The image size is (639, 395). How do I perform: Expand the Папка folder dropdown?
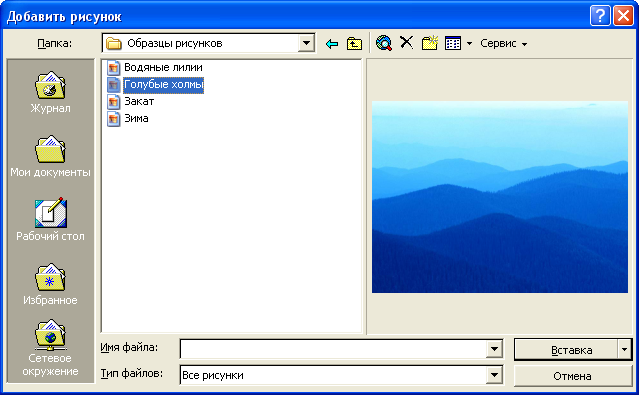click(x=306, y=43)
